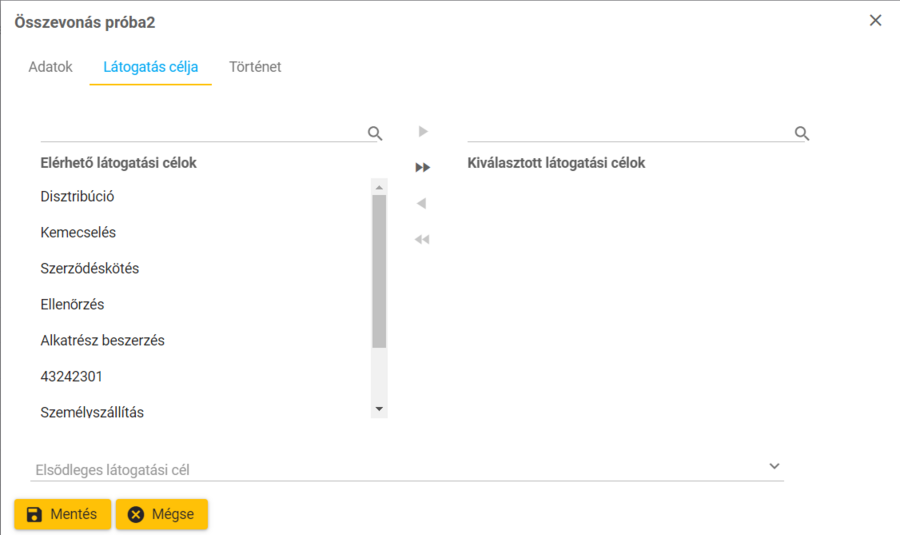Switch to the Adatok tab

[x=50, y=67]
